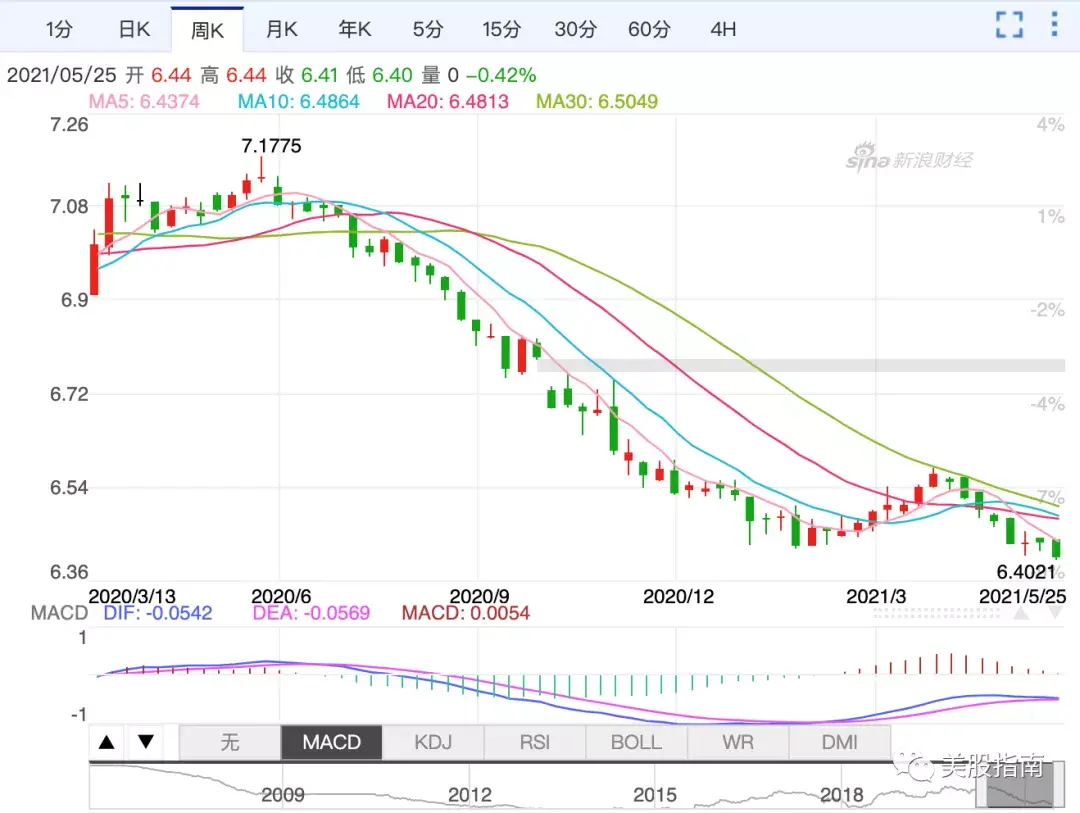Screen dimensions: 1080x813
Task: Click the MA30: 6.5049 legend label
Action: pyautogui.click(x=597, y=102)
